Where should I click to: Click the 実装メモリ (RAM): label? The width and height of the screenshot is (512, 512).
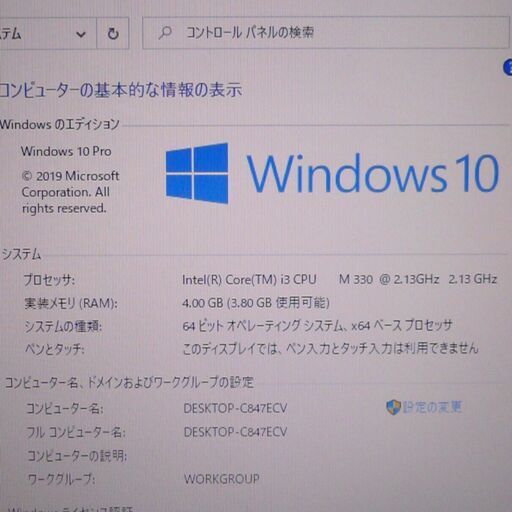tap(71, 303)
